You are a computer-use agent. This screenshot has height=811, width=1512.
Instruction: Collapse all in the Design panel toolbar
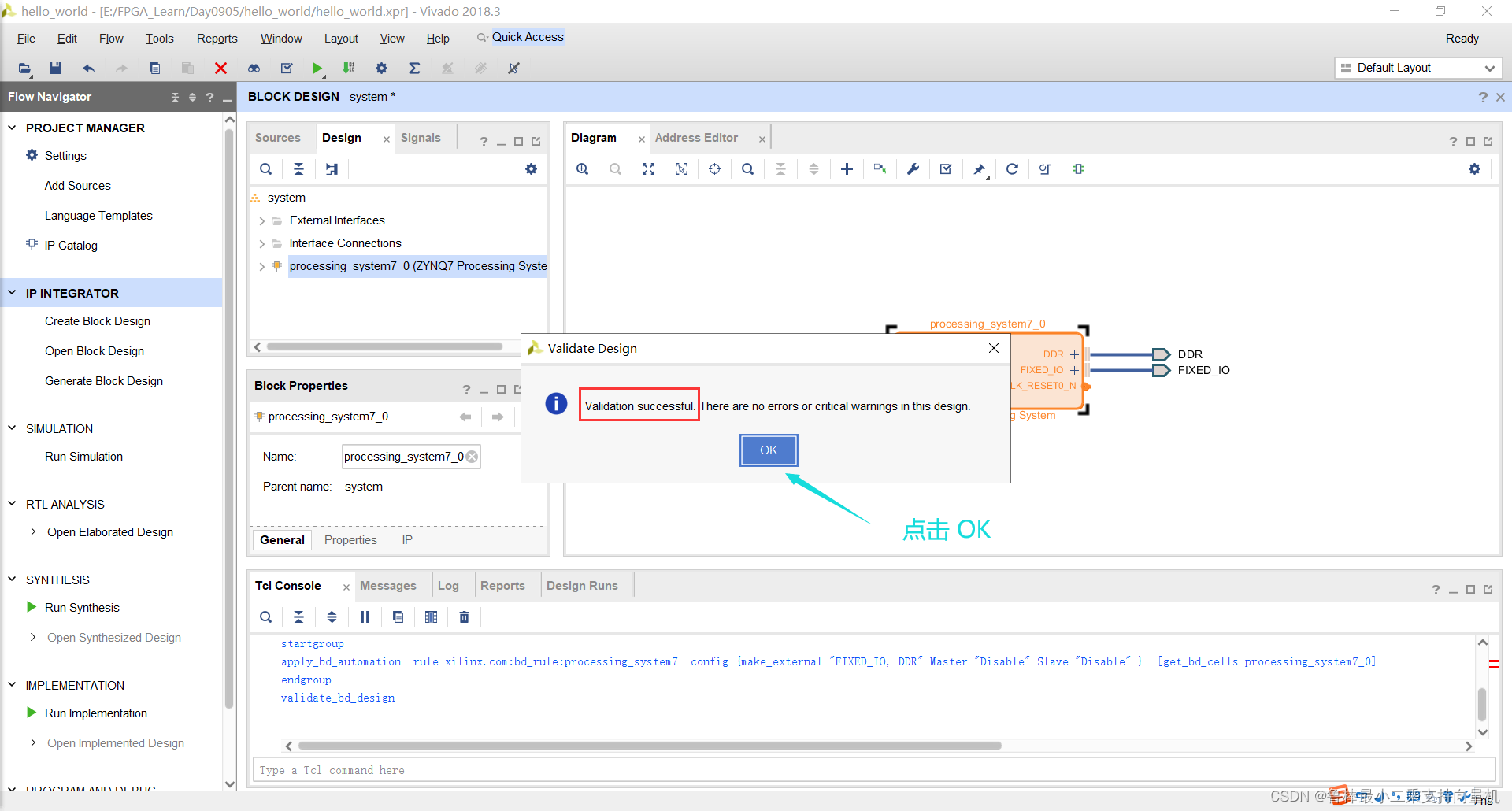[298, 169]
